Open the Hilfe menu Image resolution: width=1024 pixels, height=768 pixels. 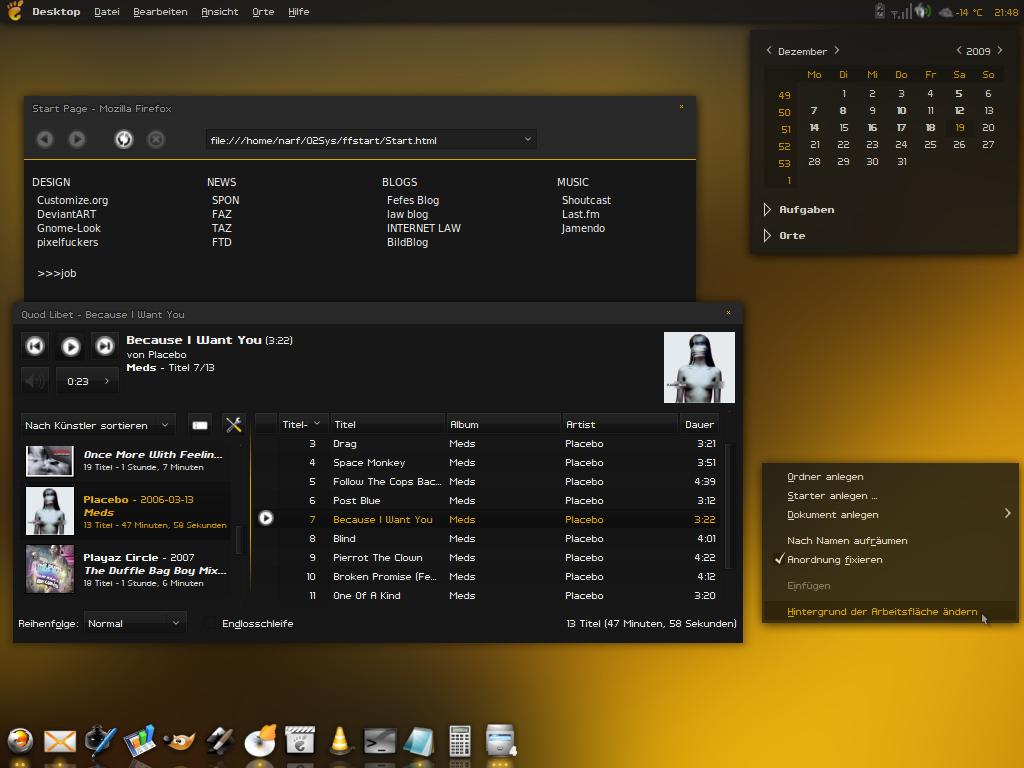(x=298, y=12)
